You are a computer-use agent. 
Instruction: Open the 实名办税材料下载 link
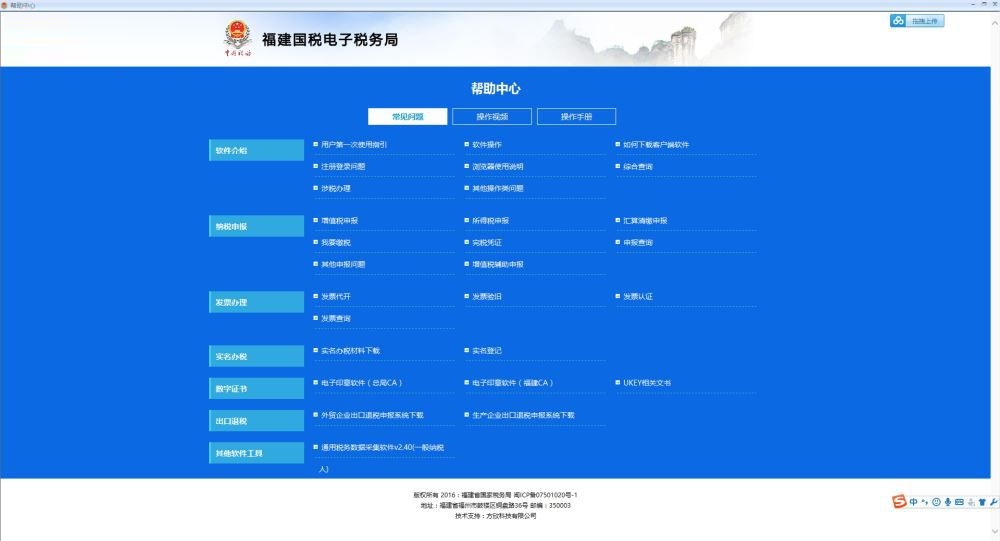350,351
